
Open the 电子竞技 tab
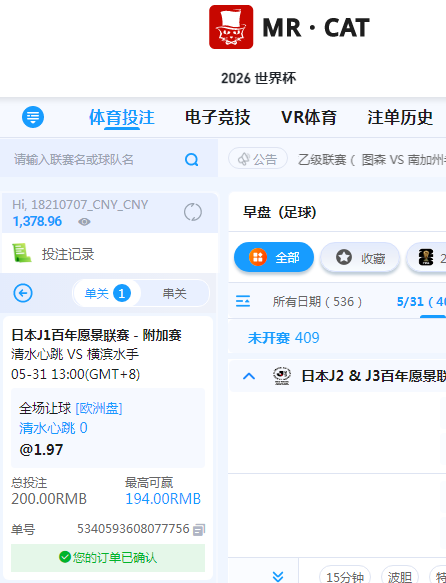[218, 117]
